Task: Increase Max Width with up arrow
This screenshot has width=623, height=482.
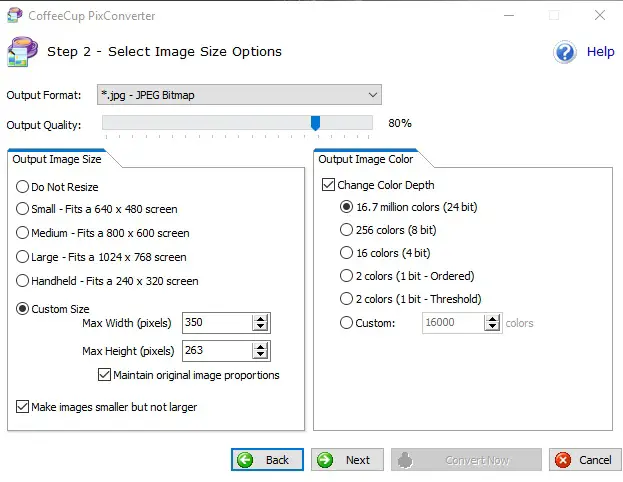Action: coord(261,318)
